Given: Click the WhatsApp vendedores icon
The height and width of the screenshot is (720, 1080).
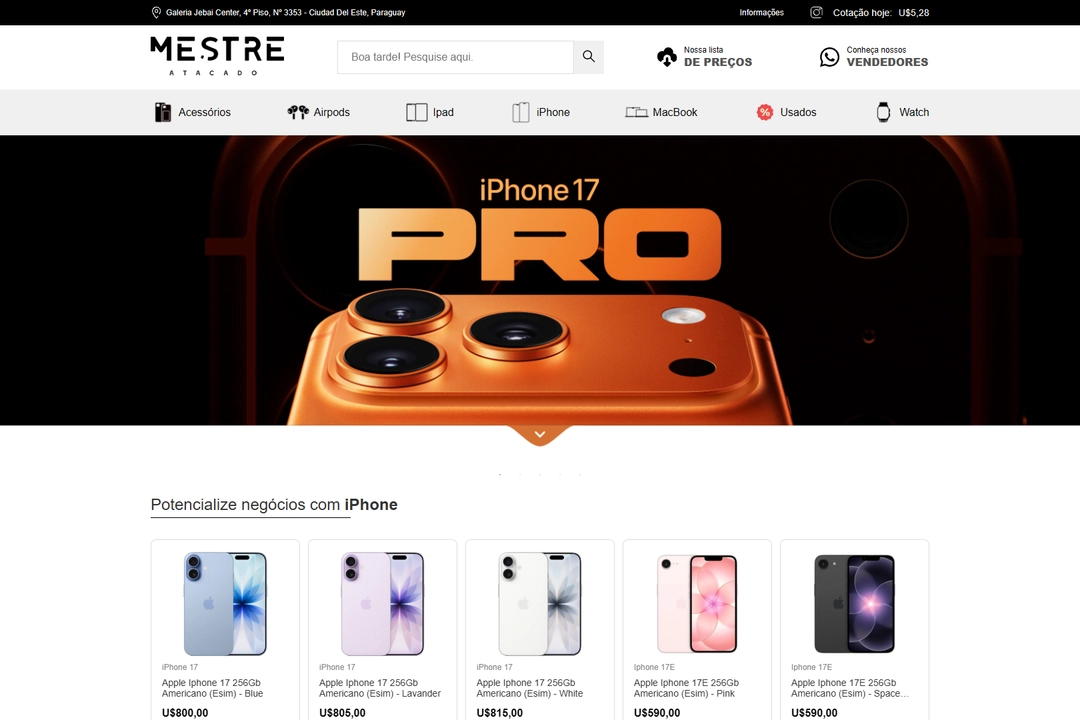Looking at the screenshot, I should click(829, 57).
